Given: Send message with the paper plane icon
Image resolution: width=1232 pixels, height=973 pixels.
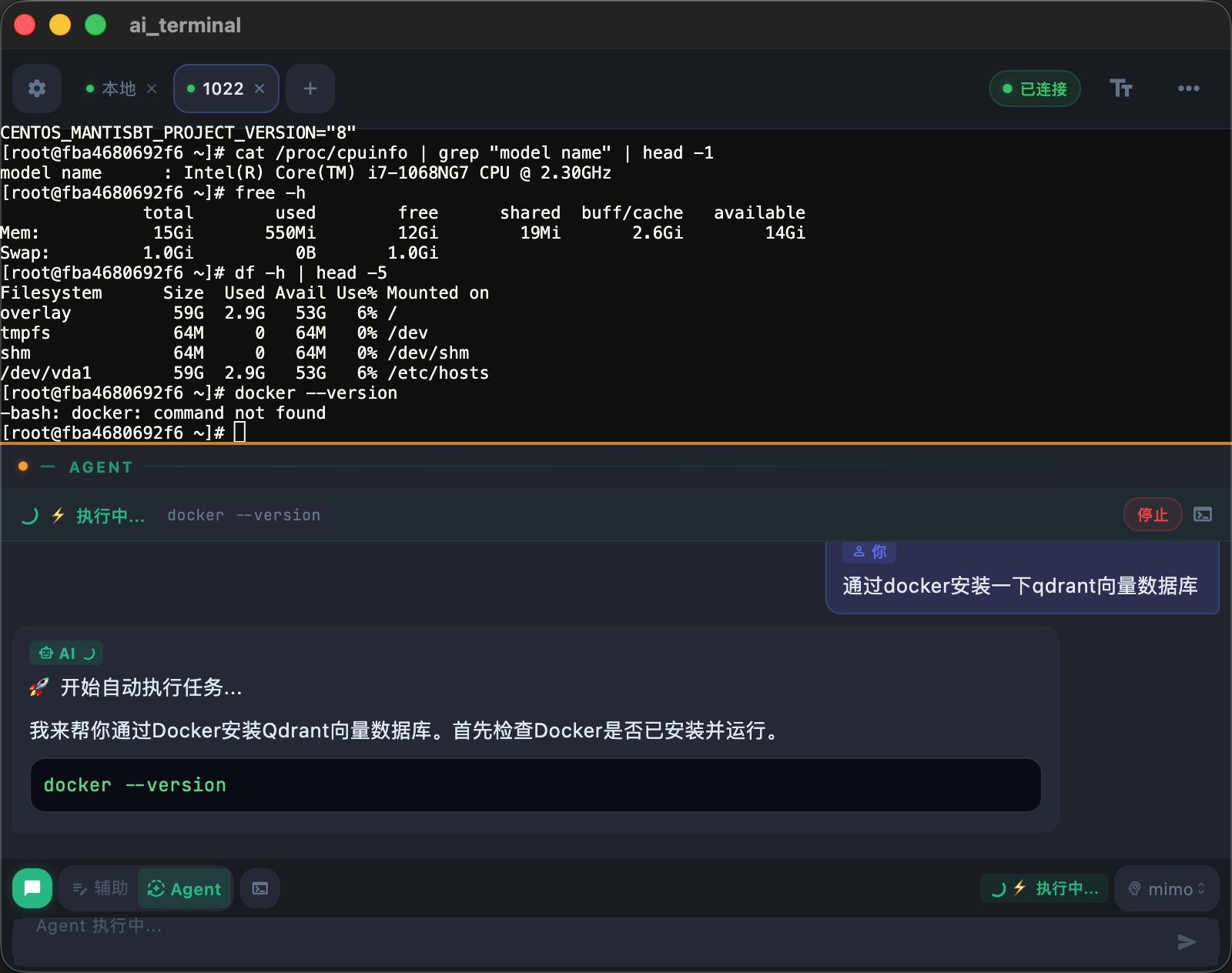Looking at the screenshot, I should pyautogui.click(x=1187, y=941).
